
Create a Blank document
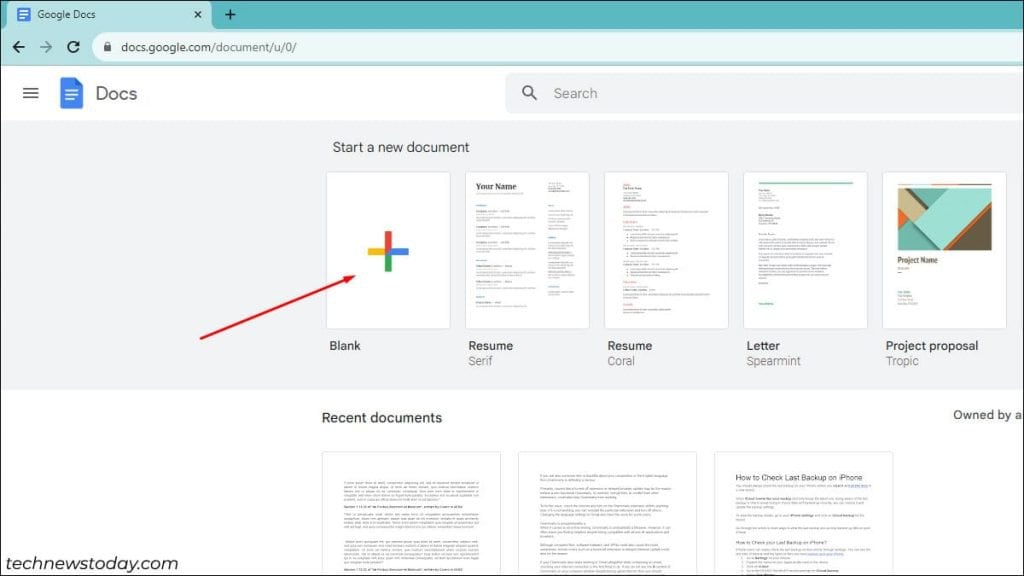388,251
